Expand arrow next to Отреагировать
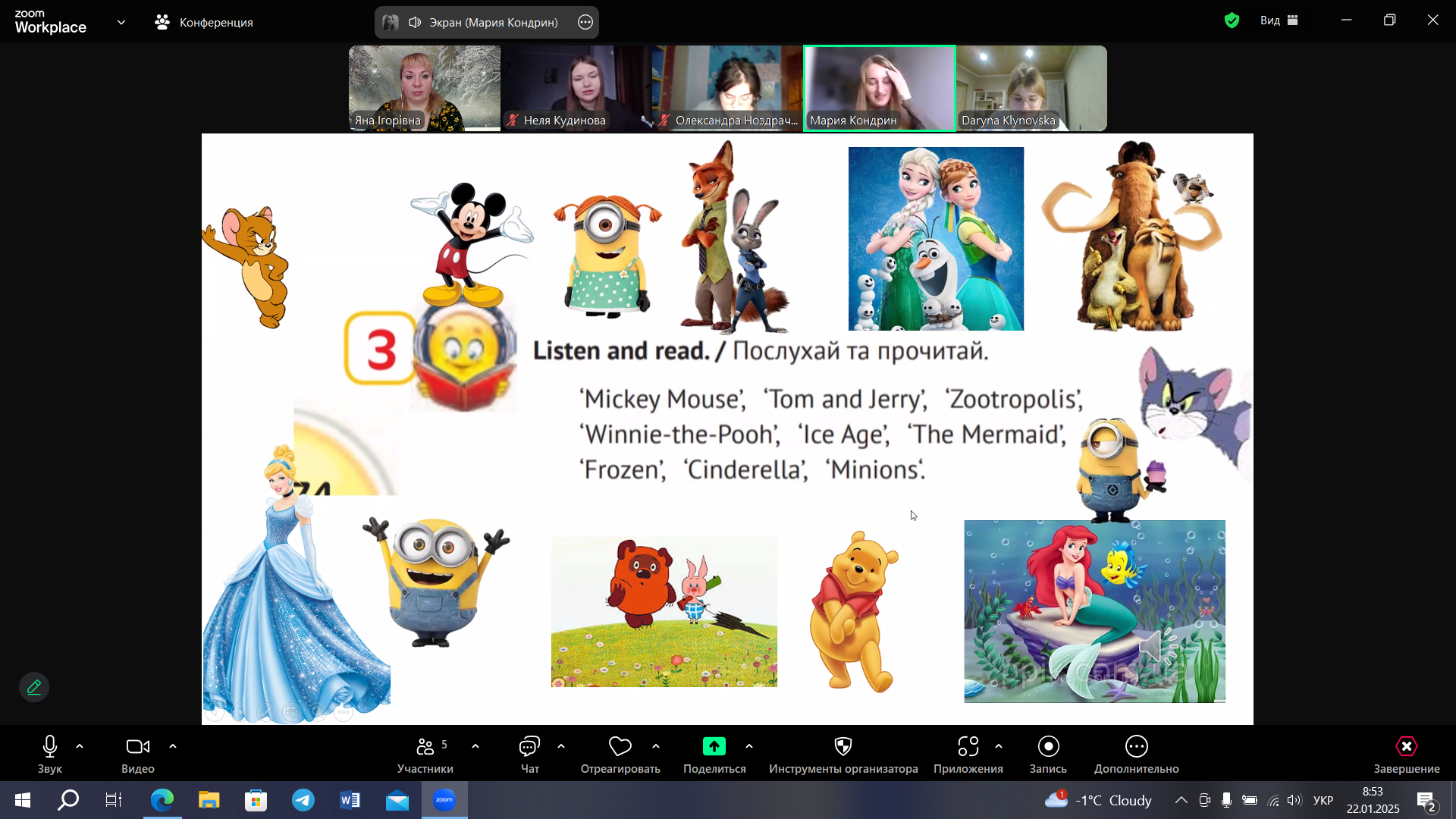 click(656, 747)
